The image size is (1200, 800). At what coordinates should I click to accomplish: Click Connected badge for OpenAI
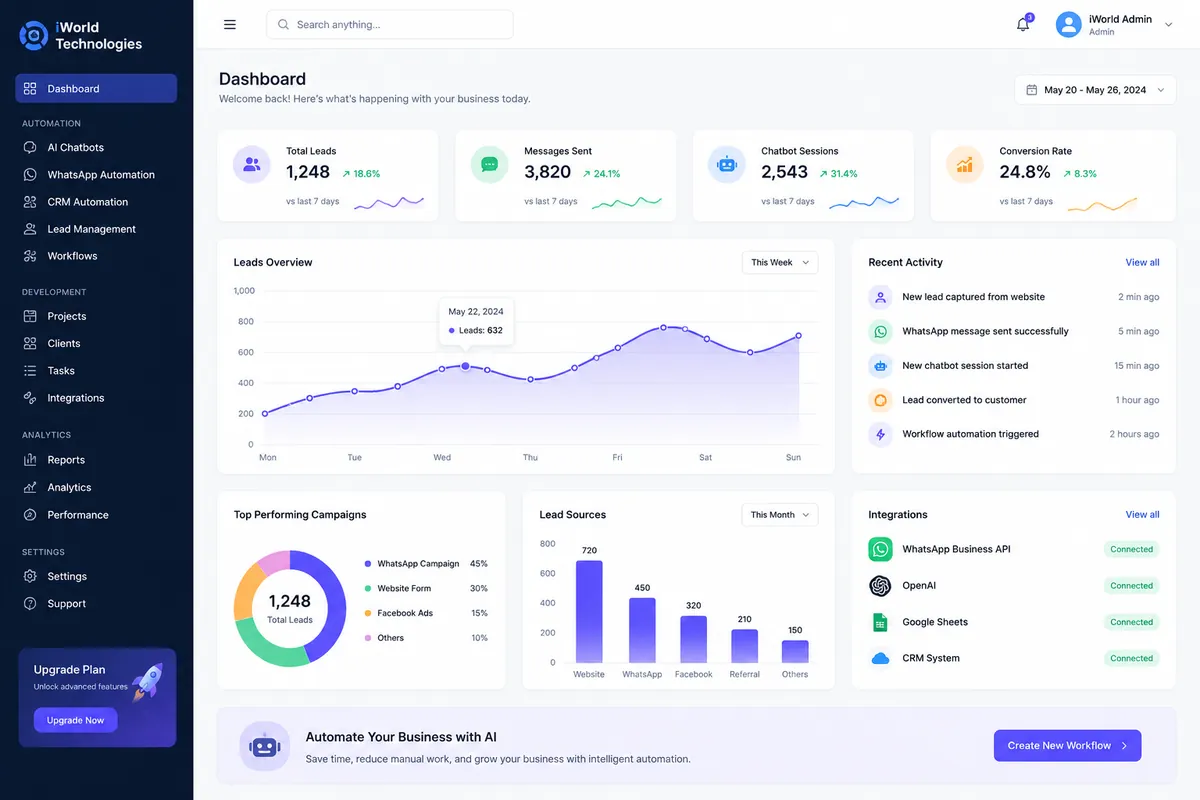click(1131, 586)
